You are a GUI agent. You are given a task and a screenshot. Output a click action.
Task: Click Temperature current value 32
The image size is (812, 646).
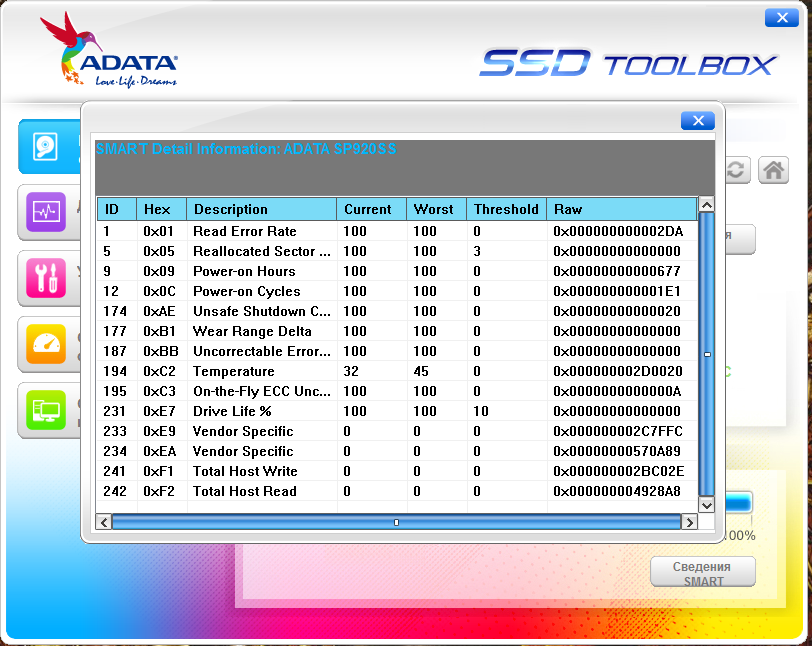coord(351,371)
